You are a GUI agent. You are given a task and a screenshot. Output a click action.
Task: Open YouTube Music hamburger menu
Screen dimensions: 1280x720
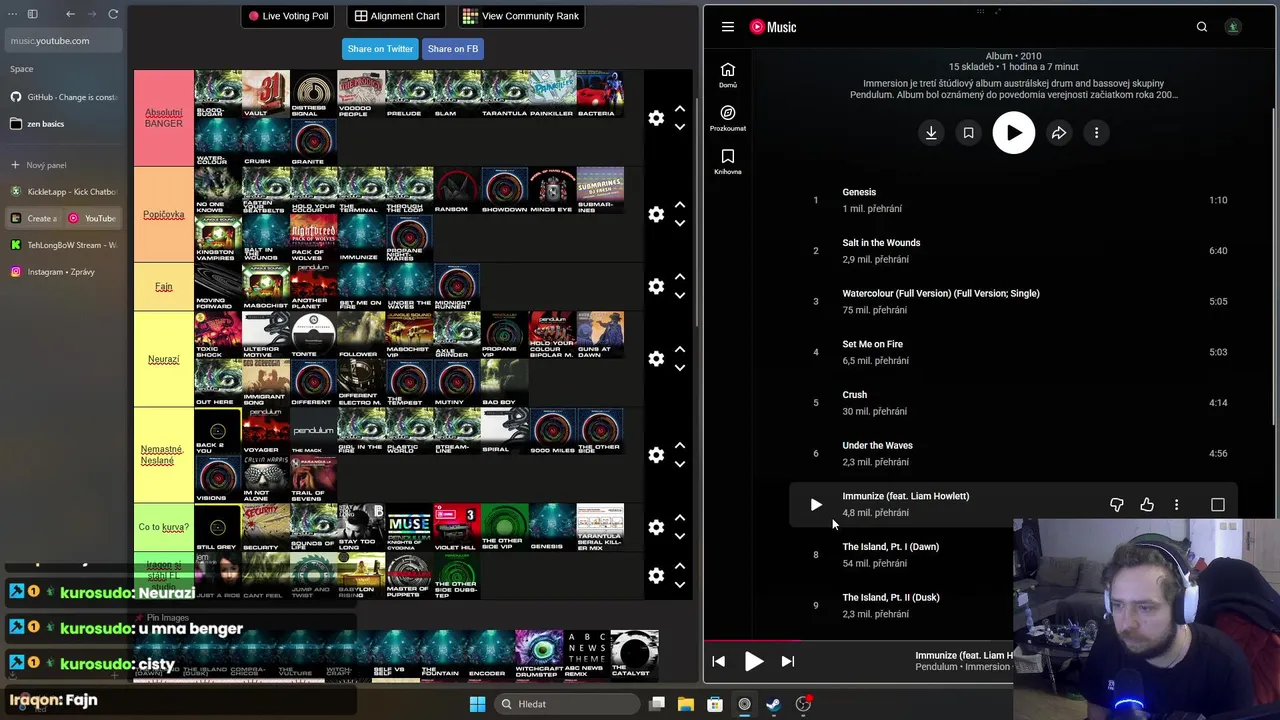(728, 27)
